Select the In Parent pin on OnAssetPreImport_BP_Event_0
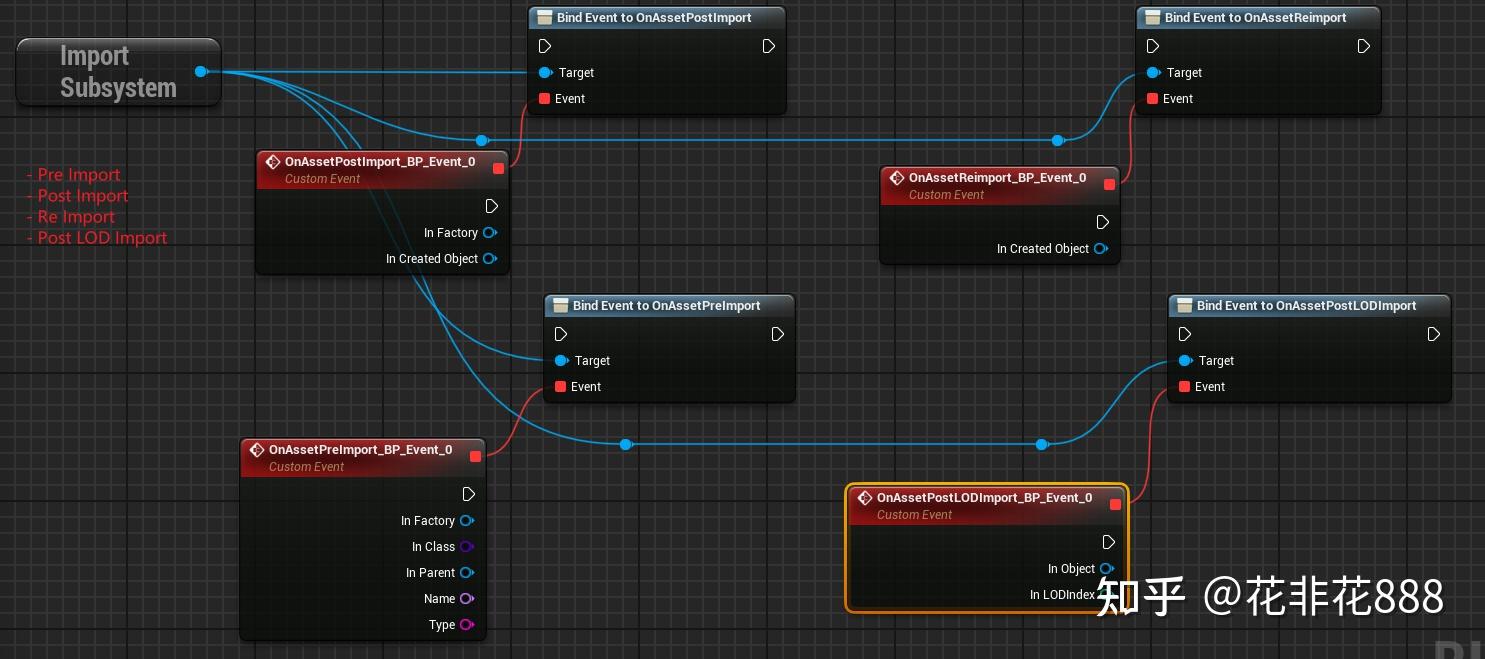Screen dimensions: 1485x659 click(x=466, y=572)
